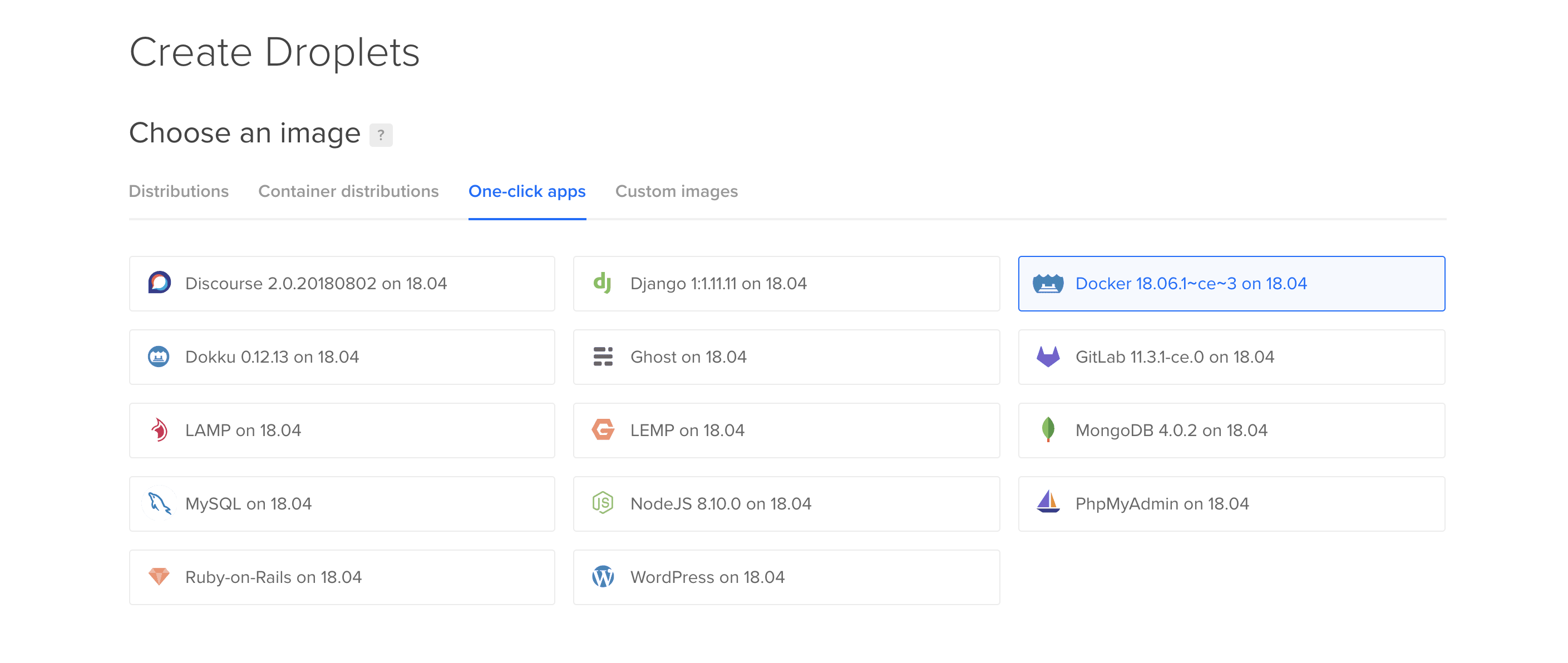Go to the Custom images tab
Screen dimensions: 1568x663
[676, 191]
